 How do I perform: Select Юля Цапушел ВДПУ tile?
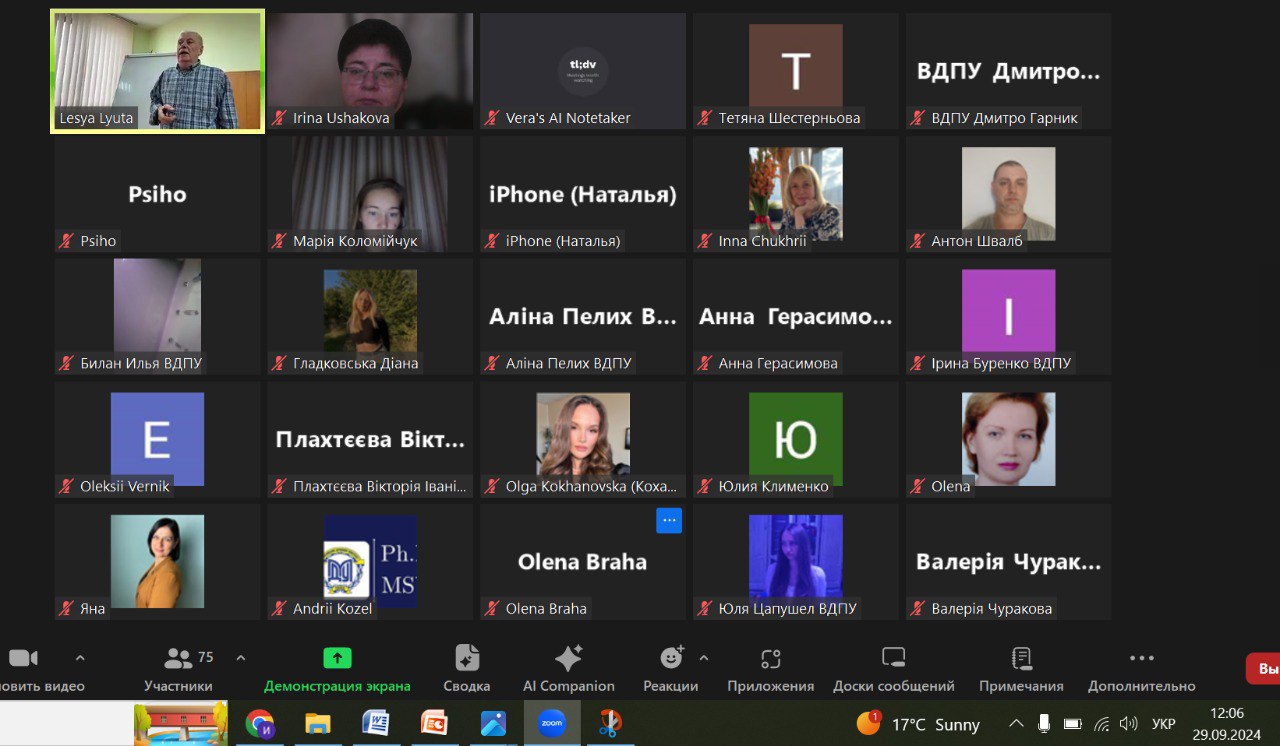[x=796, y=562]
